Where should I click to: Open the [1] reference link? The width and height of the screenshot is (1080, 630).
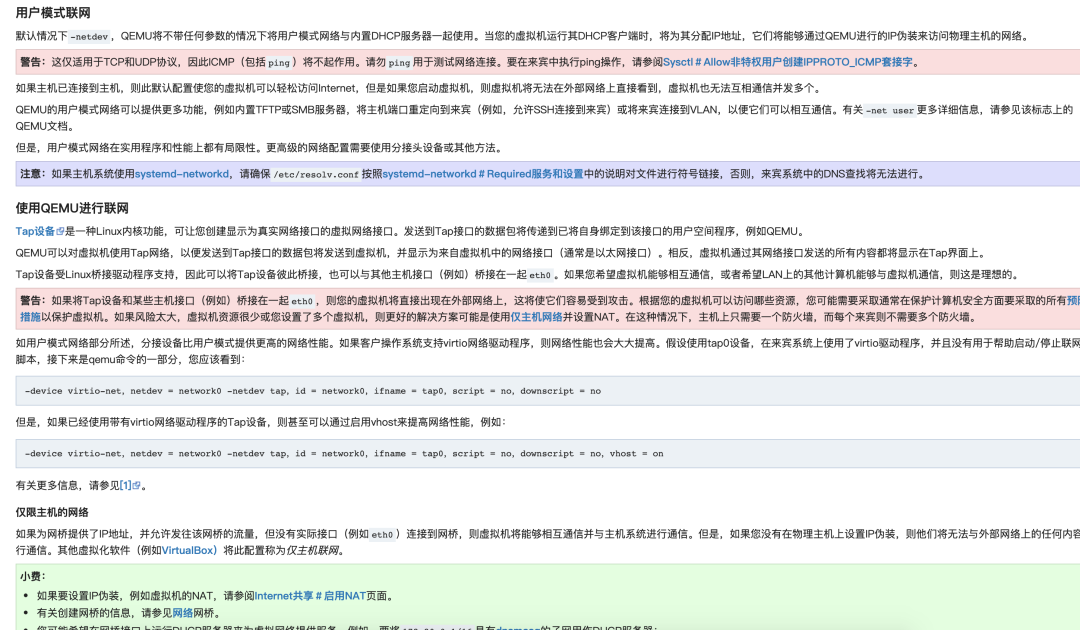point(125,485)
